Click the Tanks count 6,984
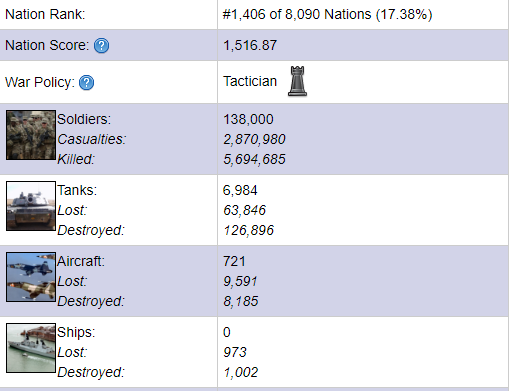The width and height of the screenshot is (509, 391). point(240,190)
